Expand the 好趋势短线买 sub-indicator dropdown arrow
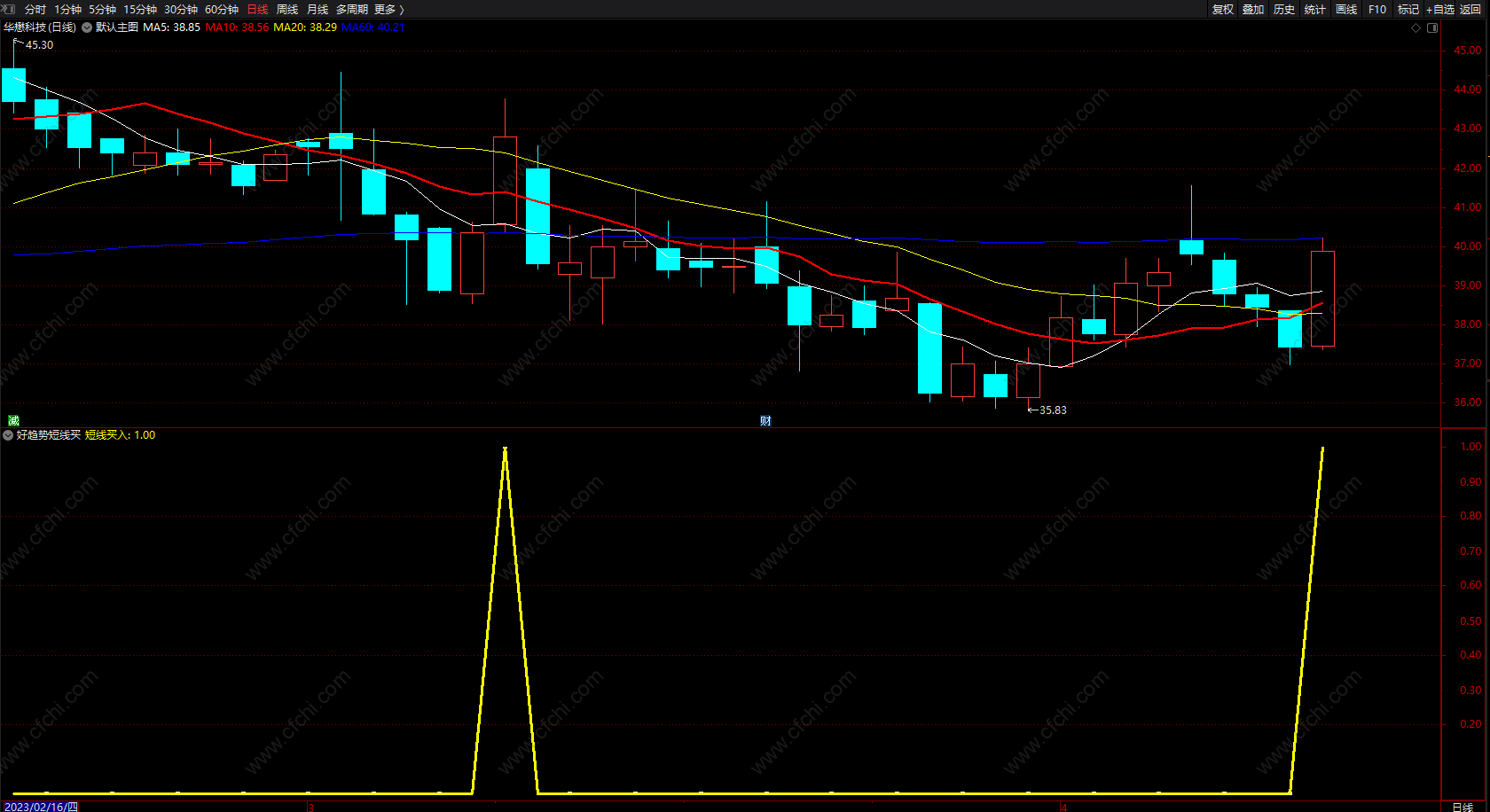The height and width of the screenshot is (812, 1490). click(x=8, y=435)
